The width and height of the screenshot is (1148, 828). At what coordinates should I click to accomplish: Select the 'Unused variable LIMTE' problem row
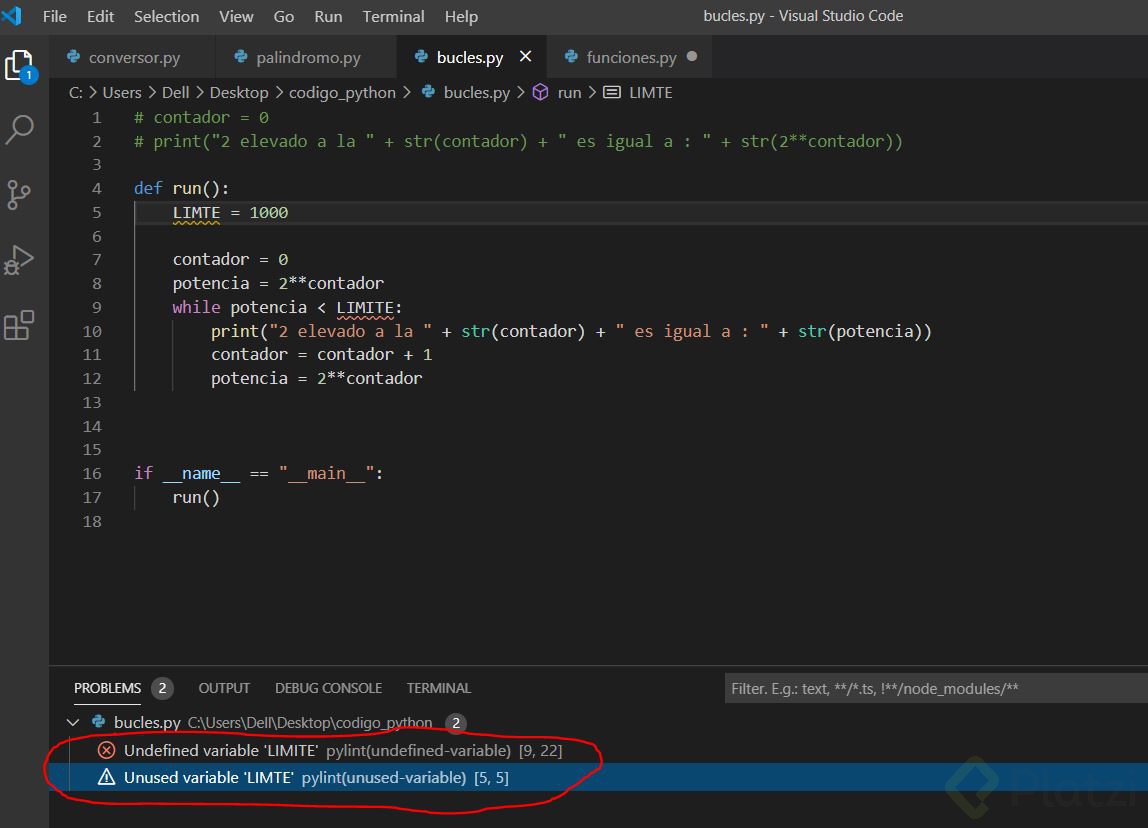click(x=598, y=777)
